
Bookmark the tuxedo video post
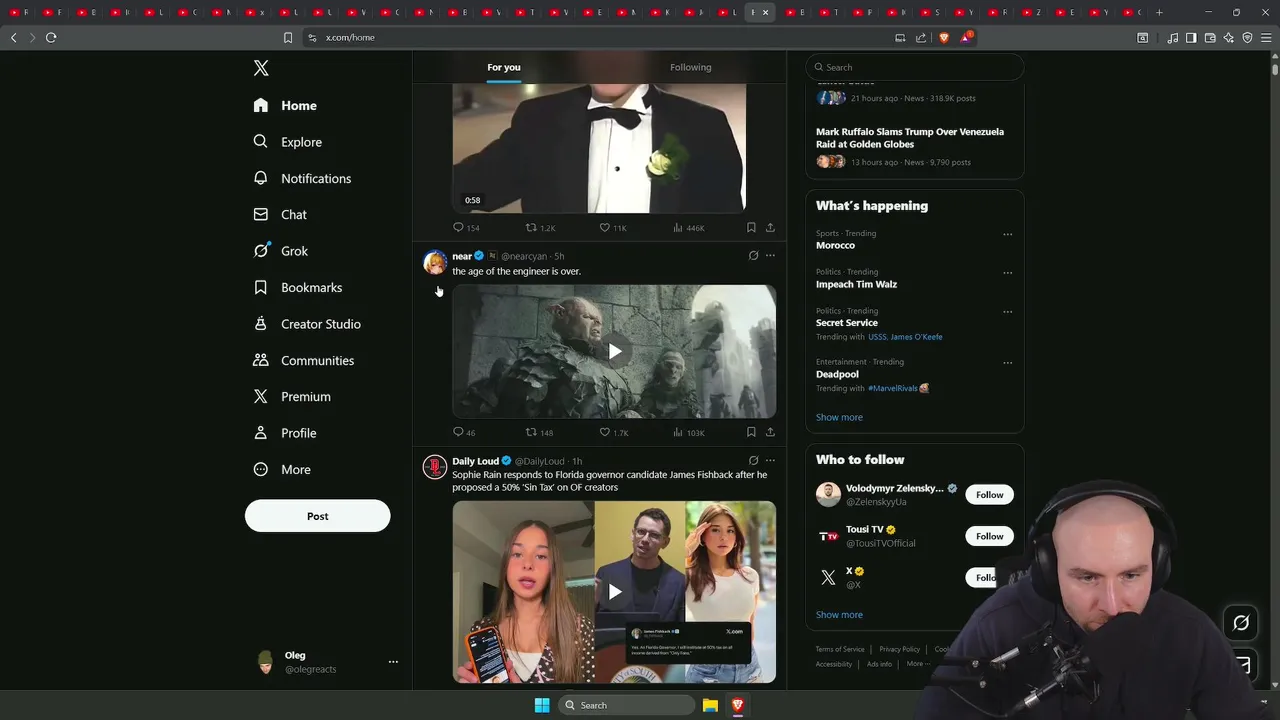tap(751, 228)
